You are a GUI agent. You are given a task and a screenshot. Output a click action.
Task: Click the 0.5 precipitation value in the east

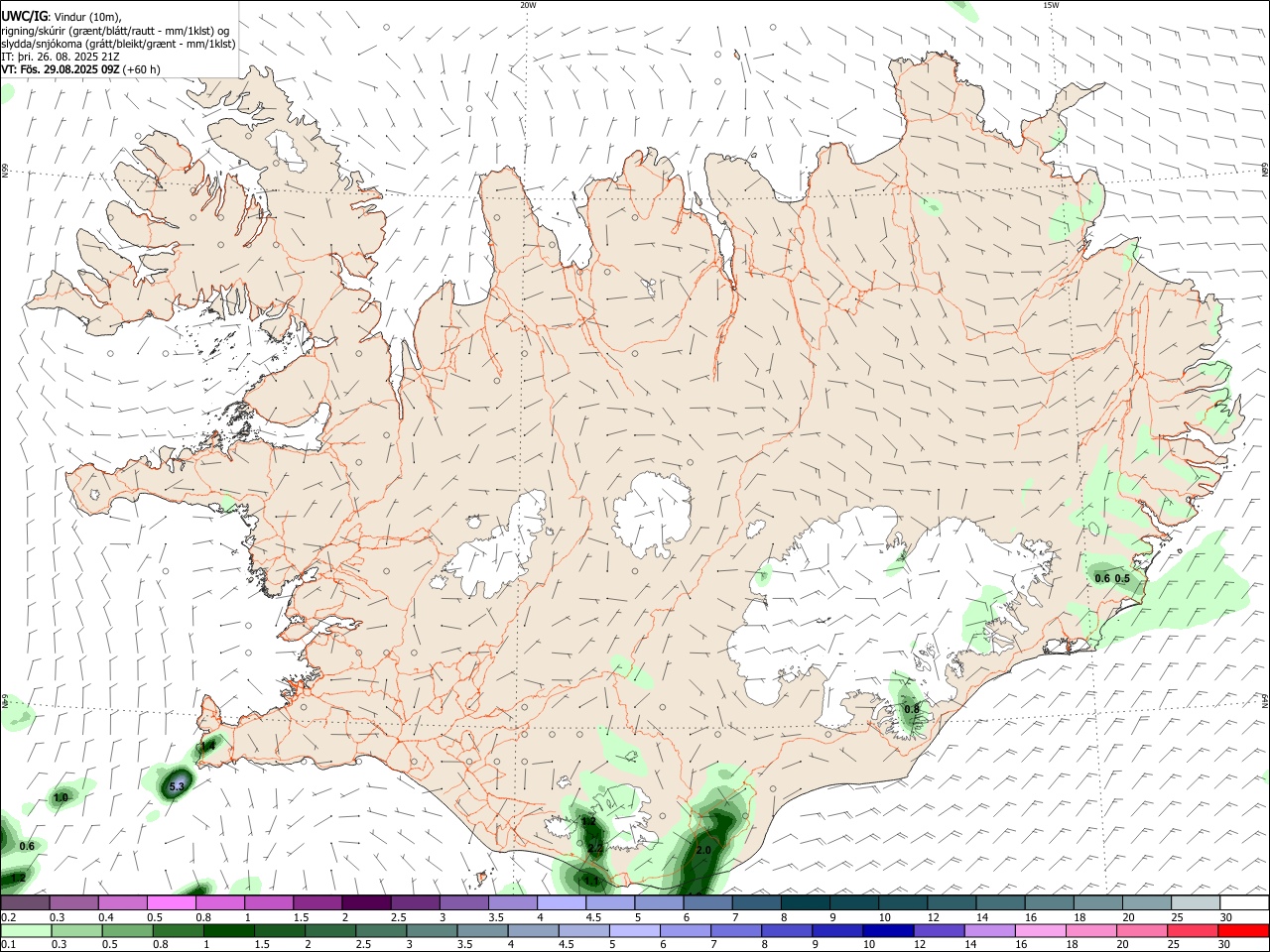[1122, 578]
